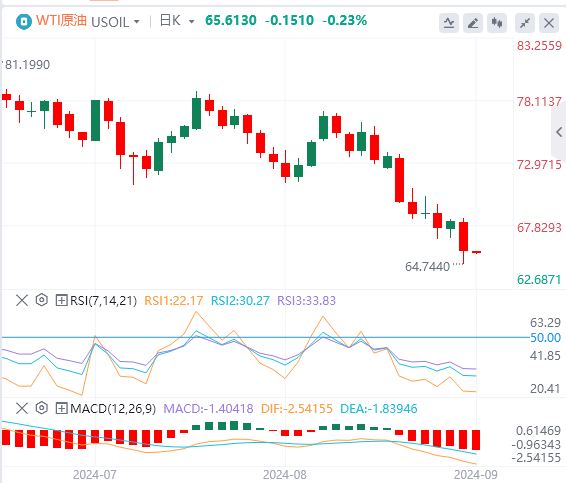Screen dimensions: 566x483
Task: Click the RSI1:22.17 value
Action: tap(174, 301)
